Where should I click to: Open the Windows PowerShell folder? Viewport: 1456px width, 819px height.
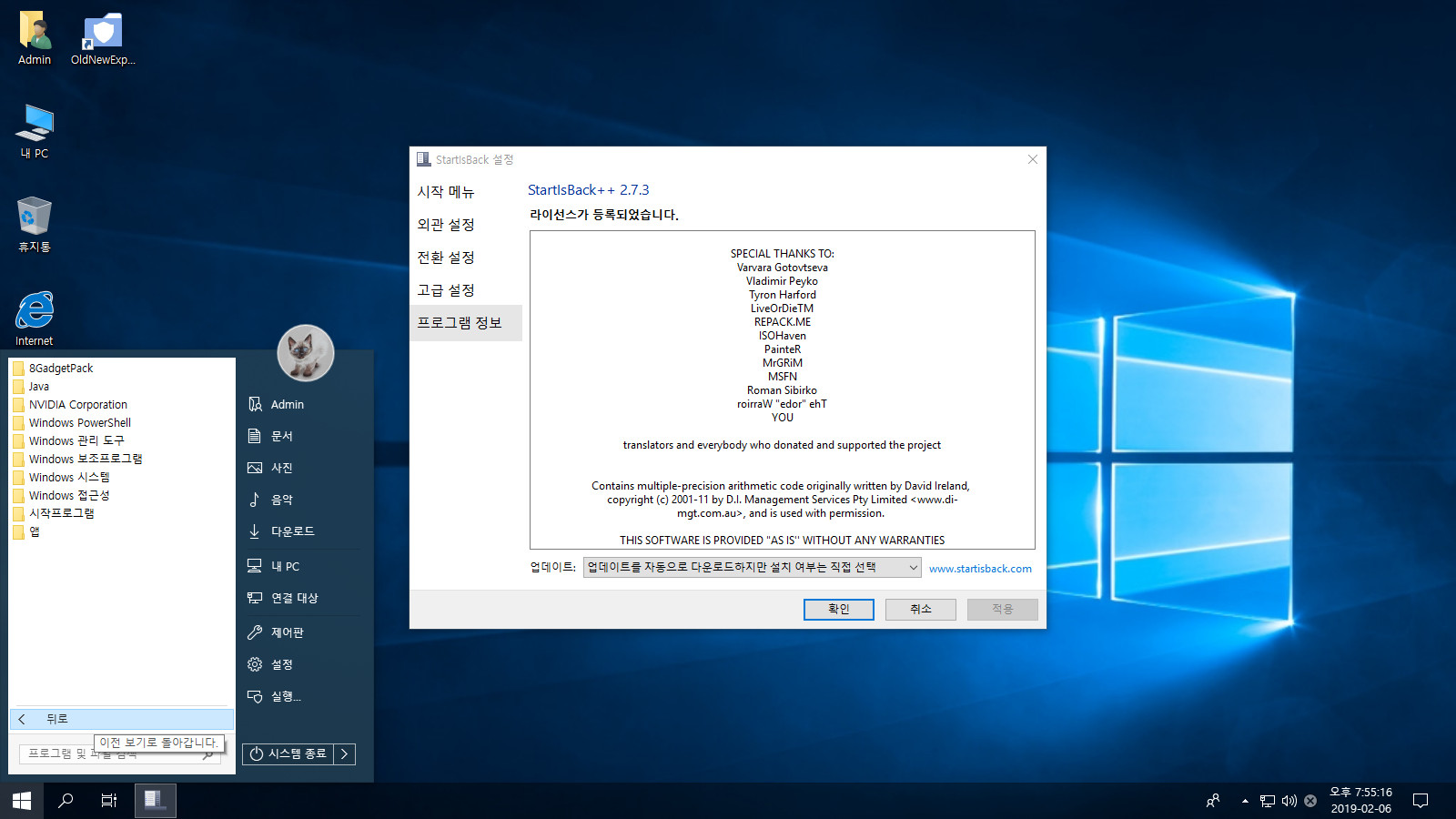(x=122, y=423)
